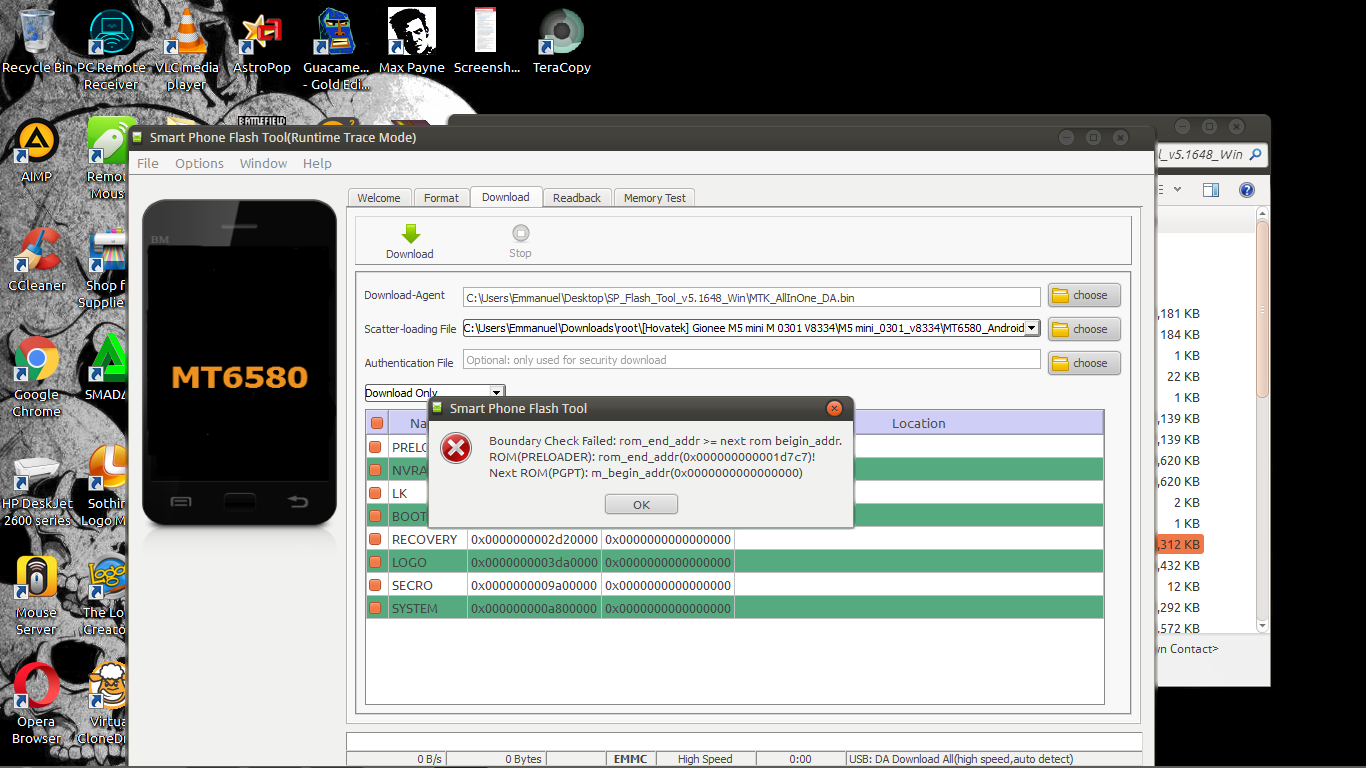Uncheck the SECRO partition checkbox
The image size is (1366, 768).
tap(376, 585)
